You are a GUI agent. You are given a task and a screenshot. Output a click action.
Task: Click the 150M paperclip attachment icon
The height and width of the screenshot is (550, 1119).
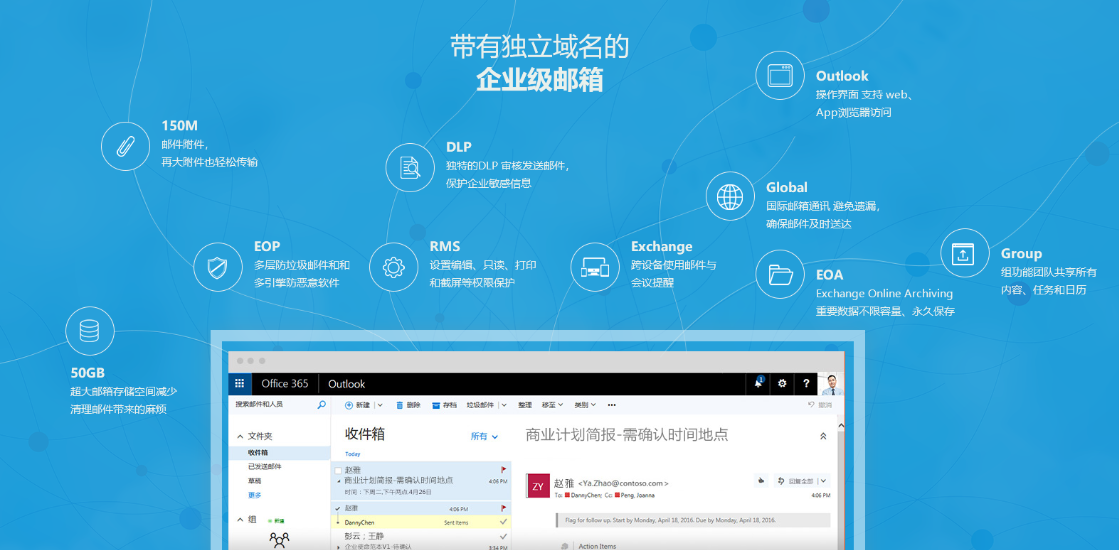coord(124,146)
